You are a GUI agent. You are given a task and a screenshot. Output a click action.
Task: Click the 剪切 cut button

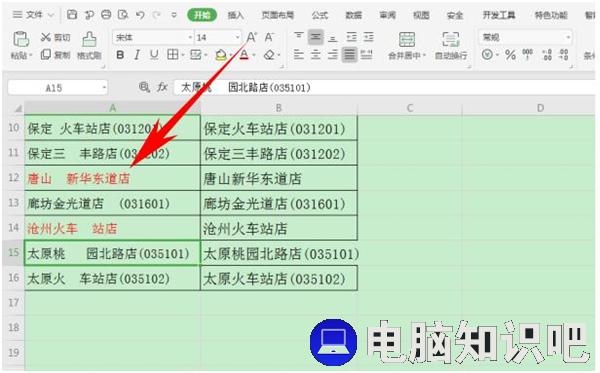pyautogui.click(x=55, y=37)
